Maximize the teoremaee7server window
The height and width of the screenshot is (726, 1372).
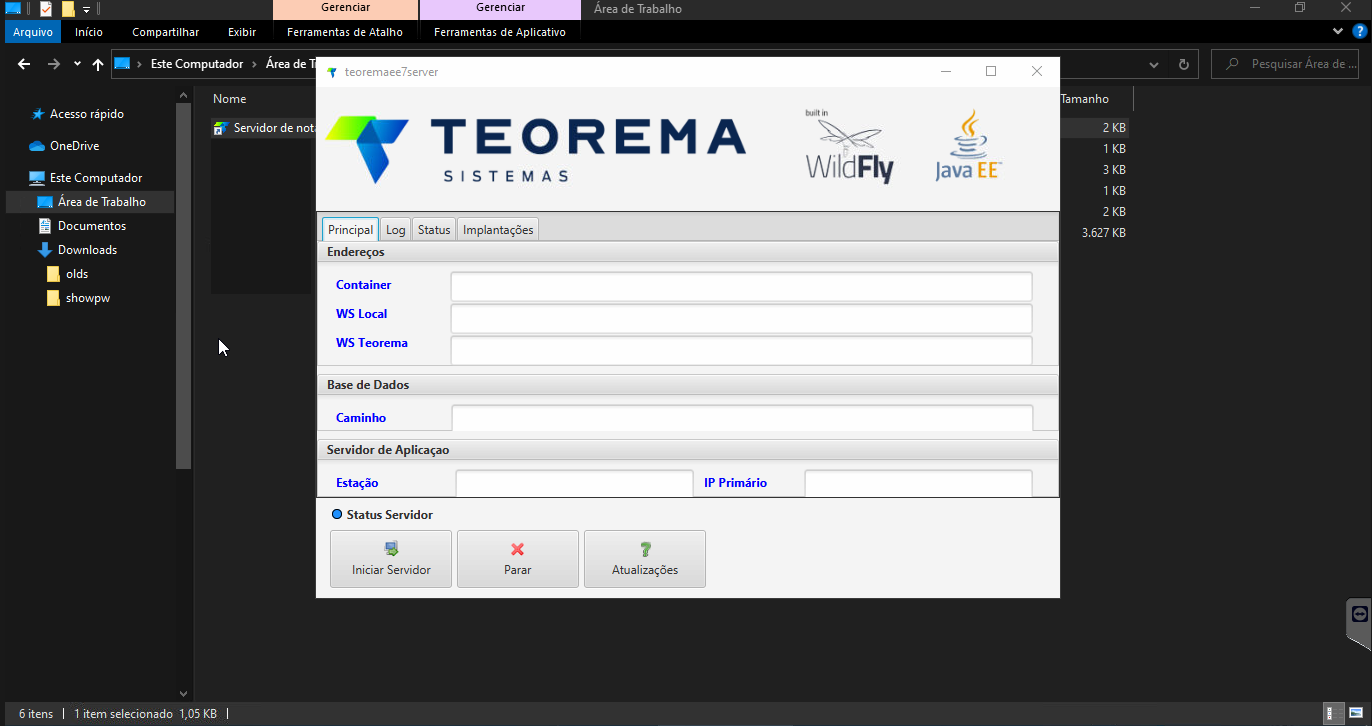coord(991,71)
